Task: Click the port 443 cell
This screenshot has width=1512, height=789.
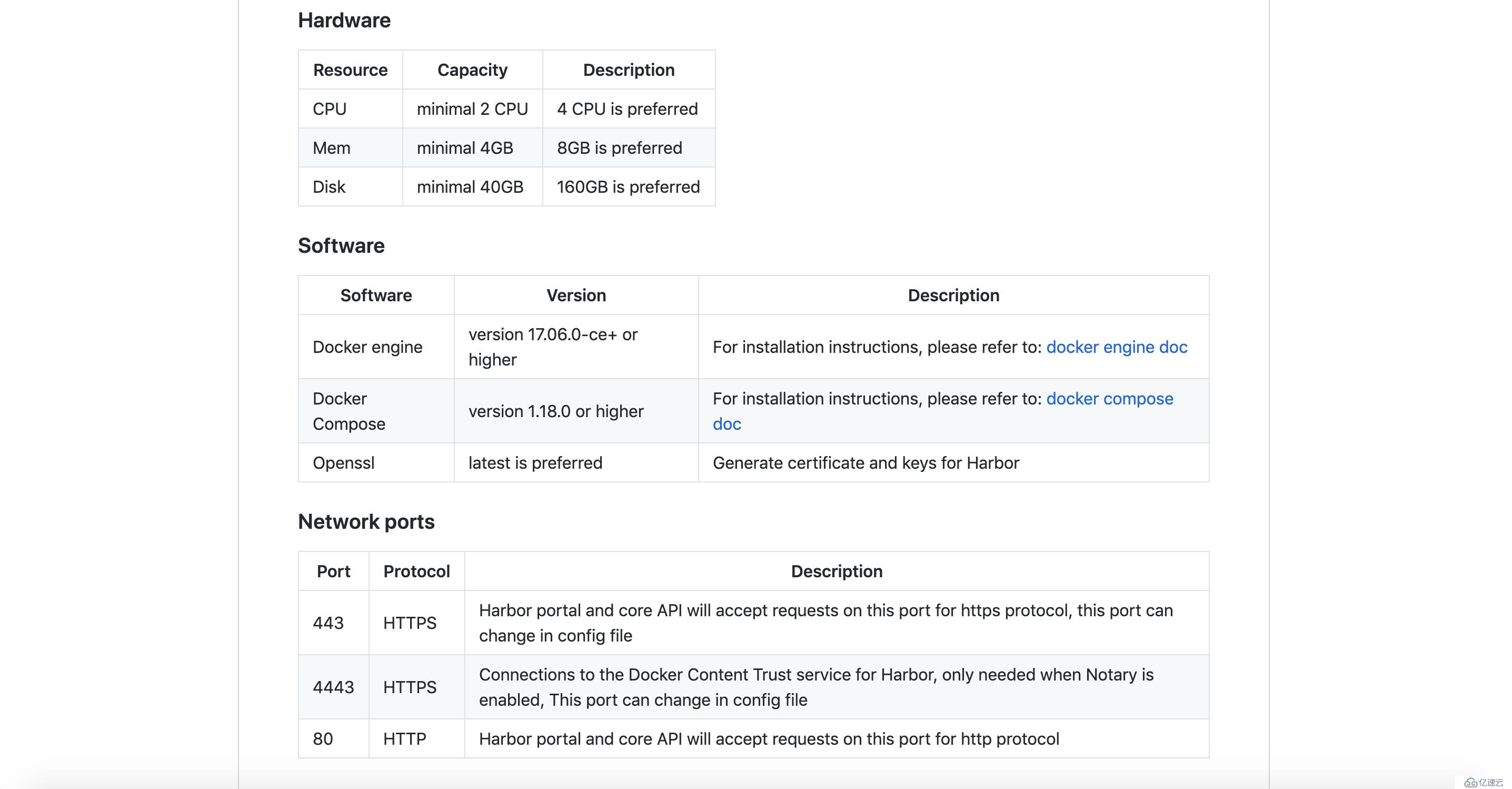Action: point(333,623)
